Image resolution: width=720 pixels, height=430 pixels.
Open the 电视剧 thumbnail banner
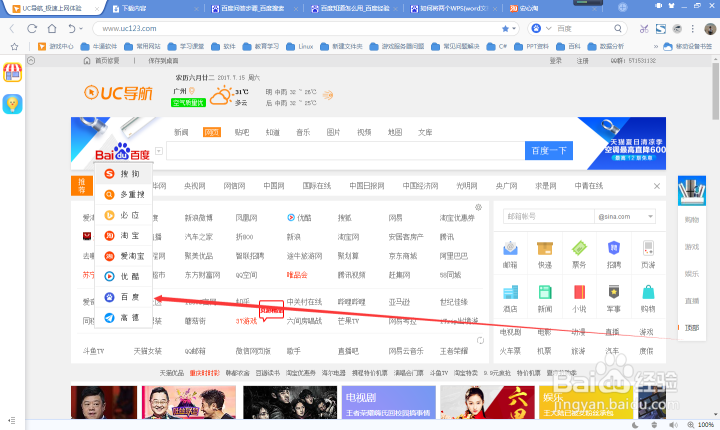coord(388,402)
